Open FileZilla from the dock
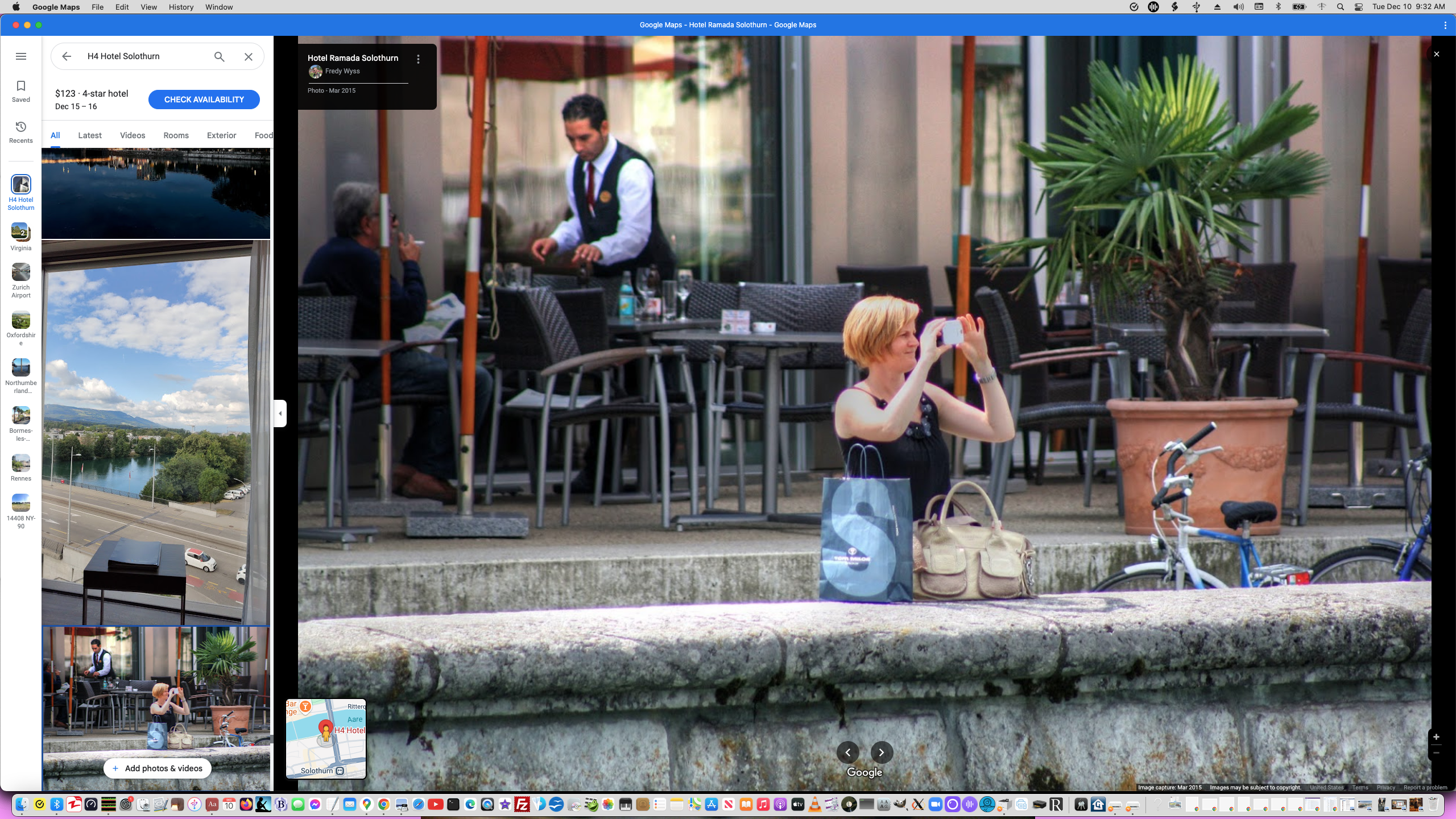Screen dimensions: 1456x819 (x=523, y=805)
